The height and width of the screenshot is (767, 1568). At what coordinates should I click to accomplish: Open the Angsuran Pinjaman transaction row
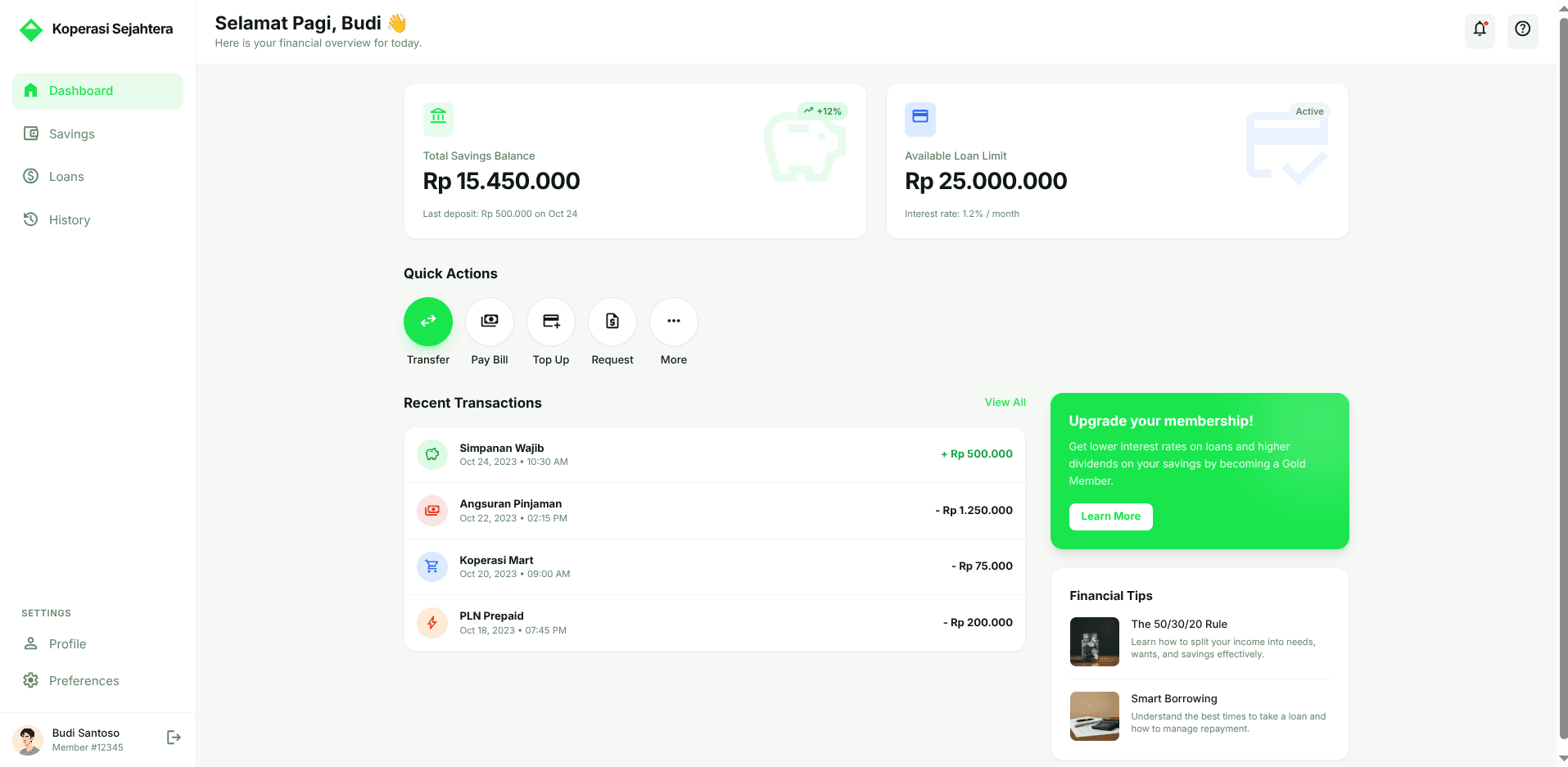tap(714, 511)
